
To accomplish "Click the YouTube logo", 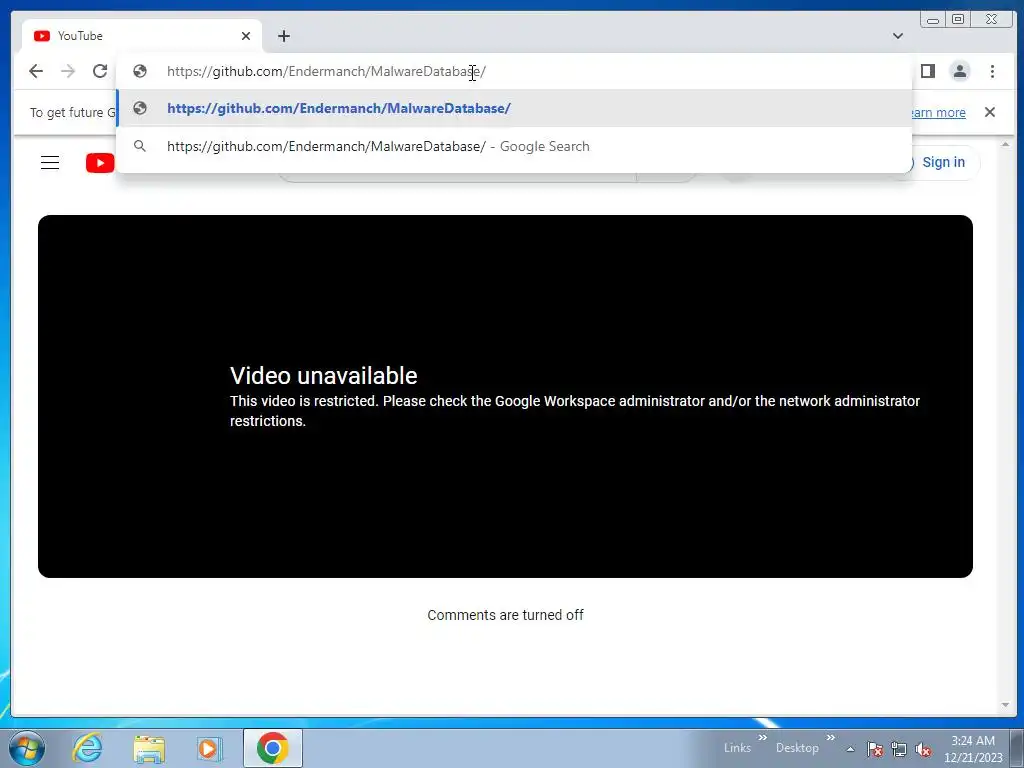I will 100,163.
